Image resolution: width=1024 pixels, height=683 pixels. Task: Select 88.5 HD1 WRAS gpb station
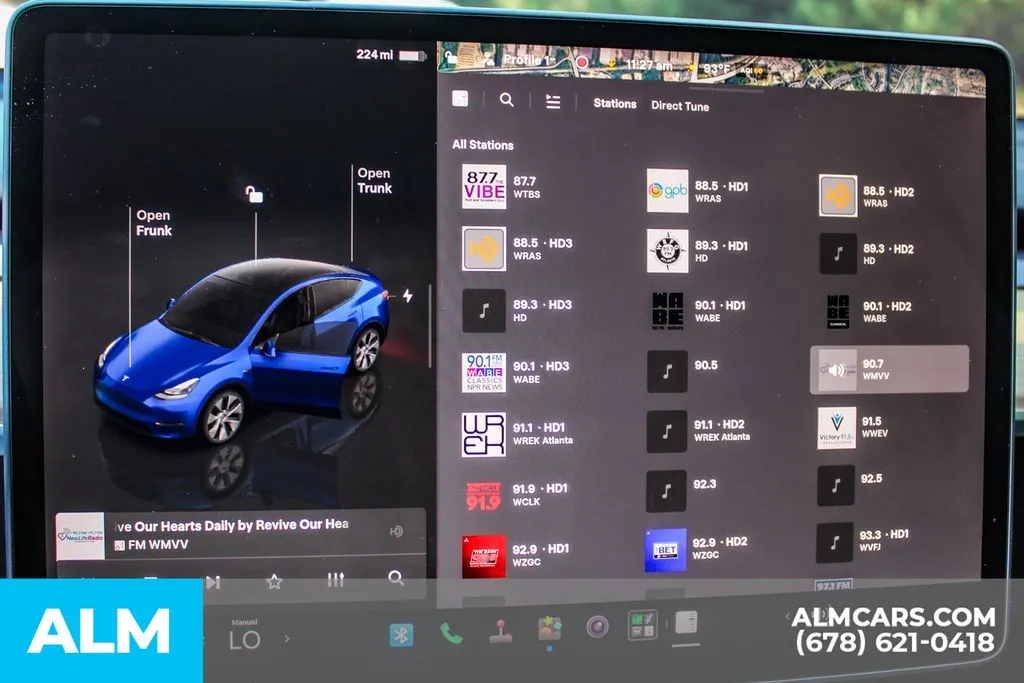point(697,191)
